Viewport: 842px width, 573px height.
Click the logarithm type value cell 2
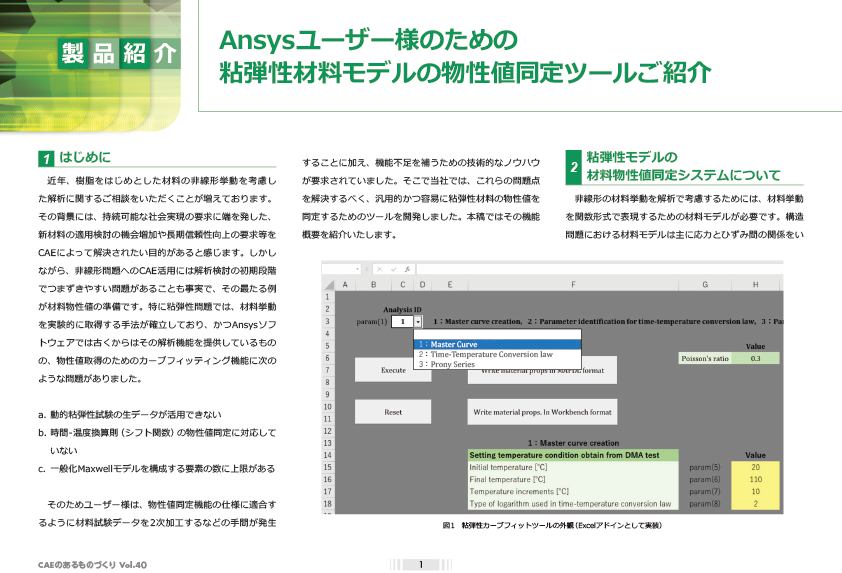(756, 504)
